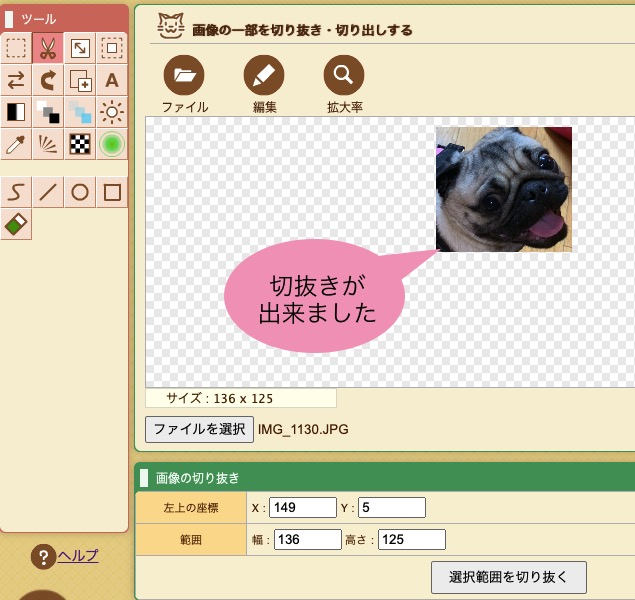635x600 pixels.
Task: Focus the 高さ height field
Action: (412, 539)
